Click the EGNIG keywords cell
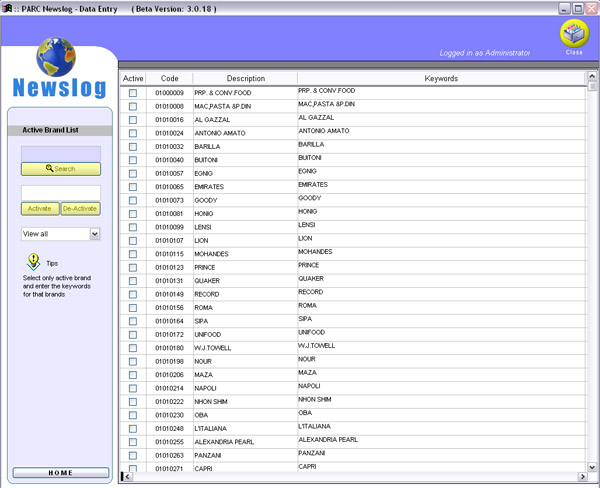Viewport: 600px width, 488px height. coord(441,173)
